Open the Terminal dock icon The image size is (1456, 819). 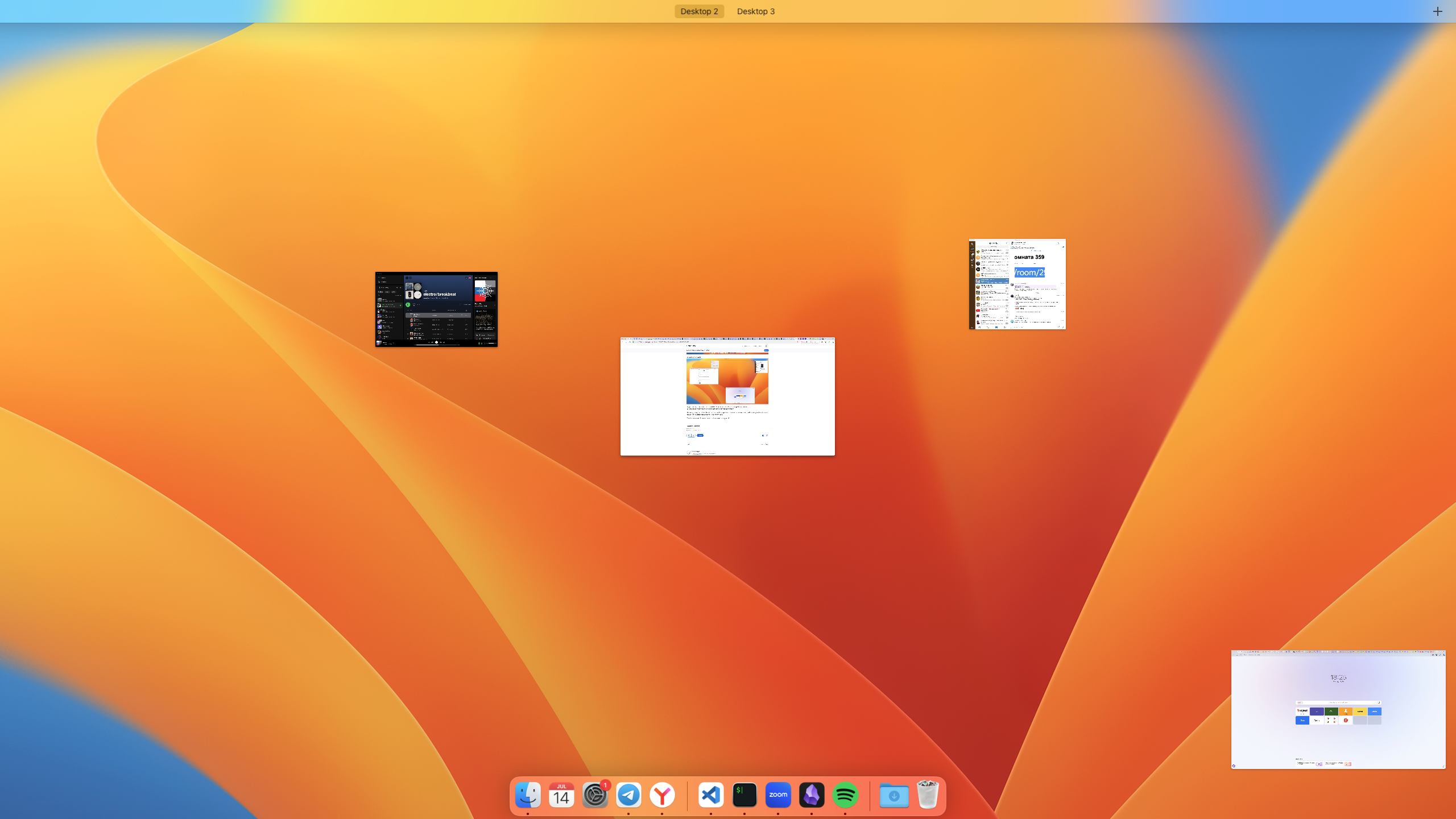coord(744,795)
